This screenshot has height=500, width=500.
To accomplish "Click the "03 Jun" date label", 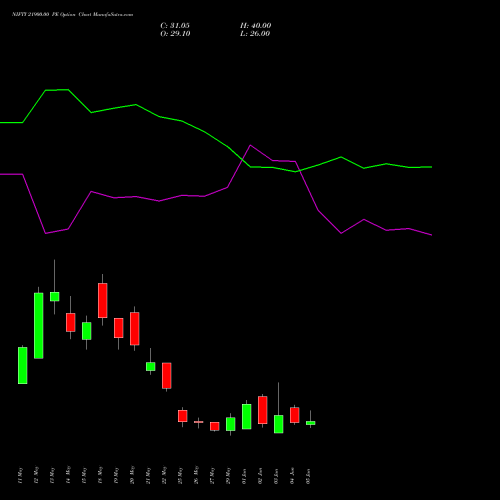I will 277,476.
